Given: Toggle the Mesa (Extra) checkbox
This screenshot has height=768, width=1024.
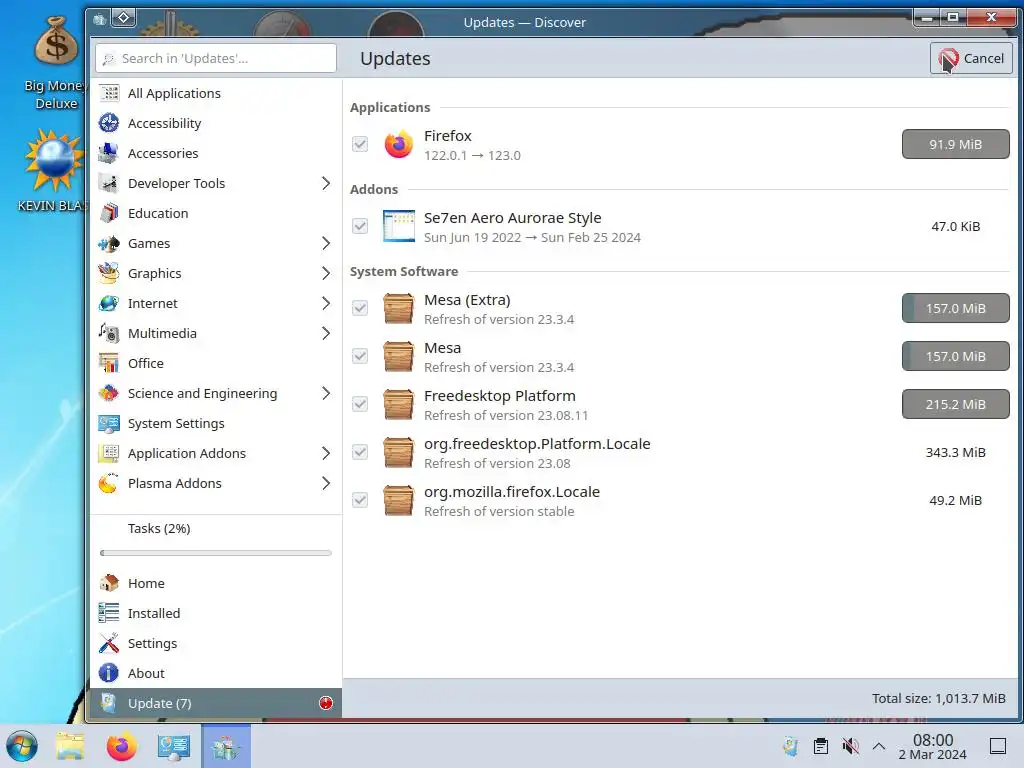Looking at the screenshot, I should 360,308.
